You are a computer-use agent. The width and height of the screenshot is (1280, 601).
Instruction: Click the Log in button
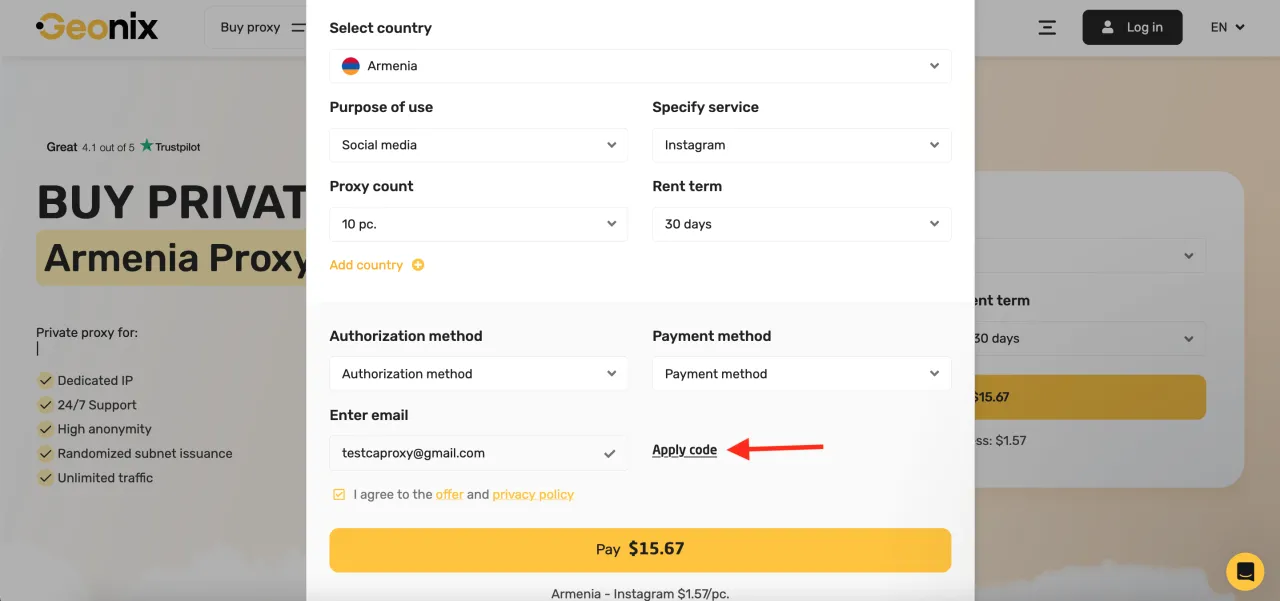coord(1132,27)
